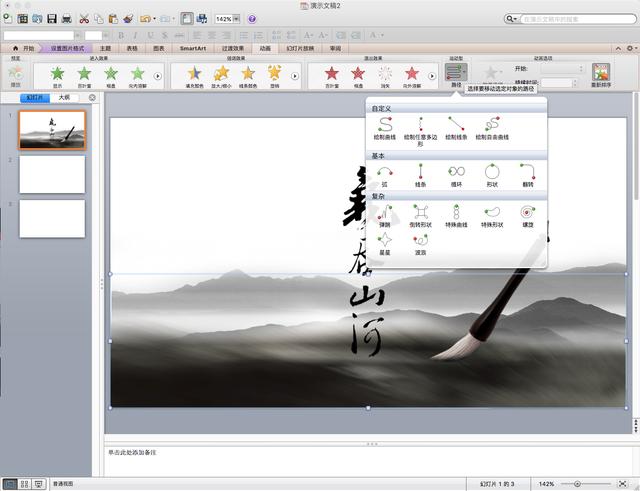Select the 大纲 outline pane toggle
This screenshot has width=640, height=491.
coord(64,98)
